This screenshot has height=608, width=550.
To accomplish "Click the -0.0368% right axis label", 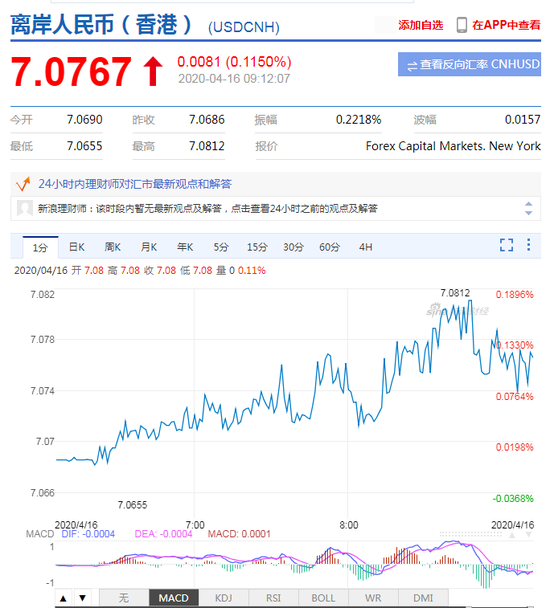I will [x=513, y=499].
